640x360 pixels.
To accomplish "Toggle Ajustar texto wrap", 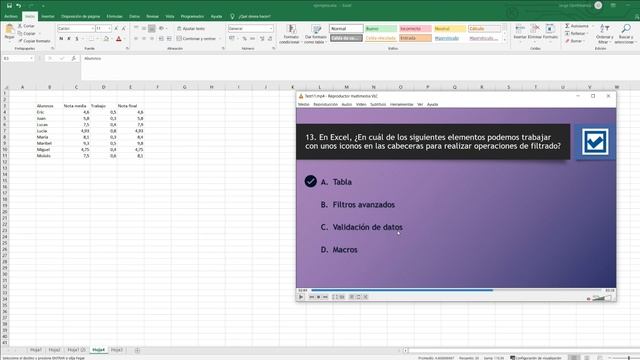I will pyautogui.click(x=191, y=29).
